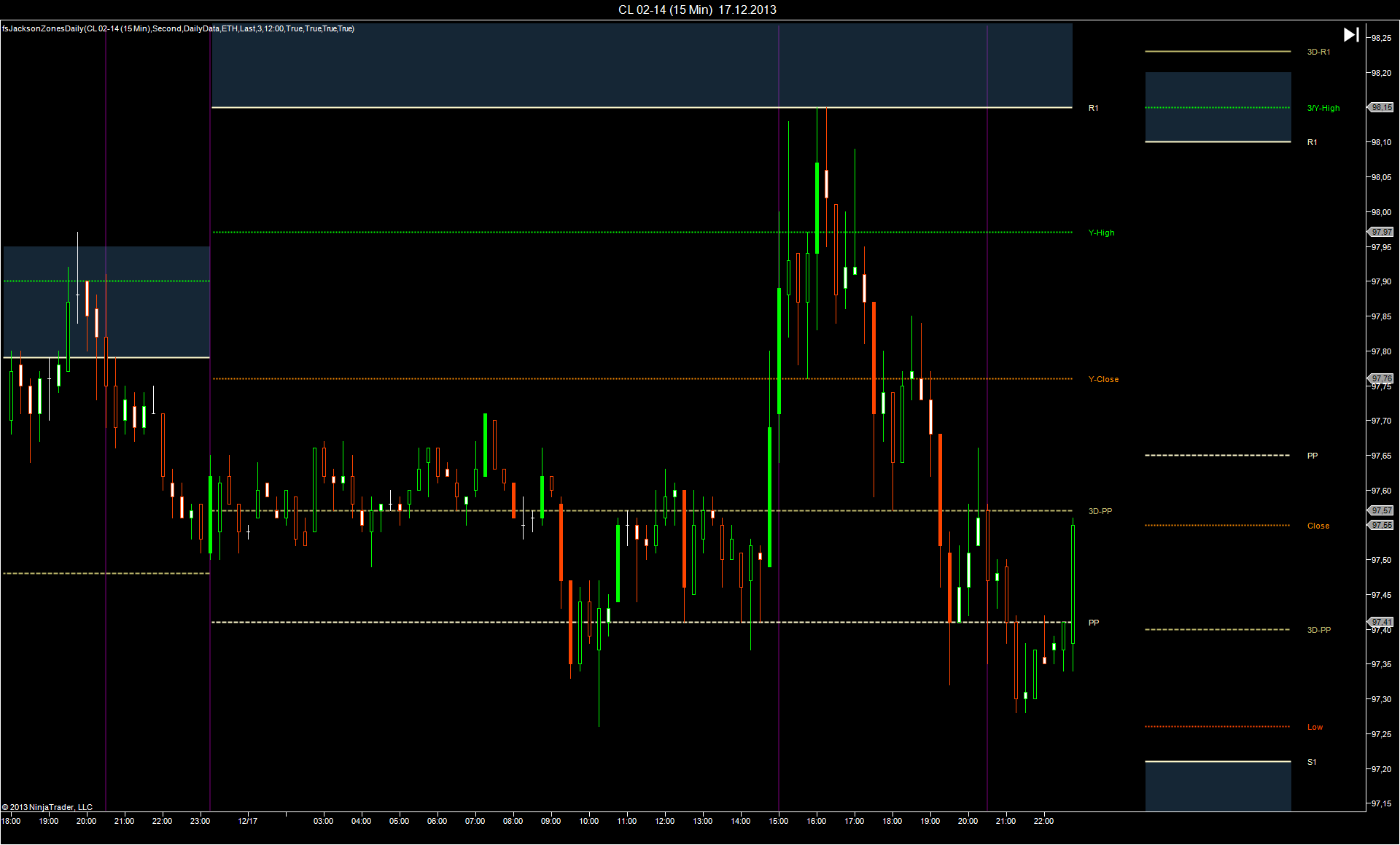Select the fsJacksonZonesDaily indicator label
1400x845 pixels.
[x=178, y=28]
